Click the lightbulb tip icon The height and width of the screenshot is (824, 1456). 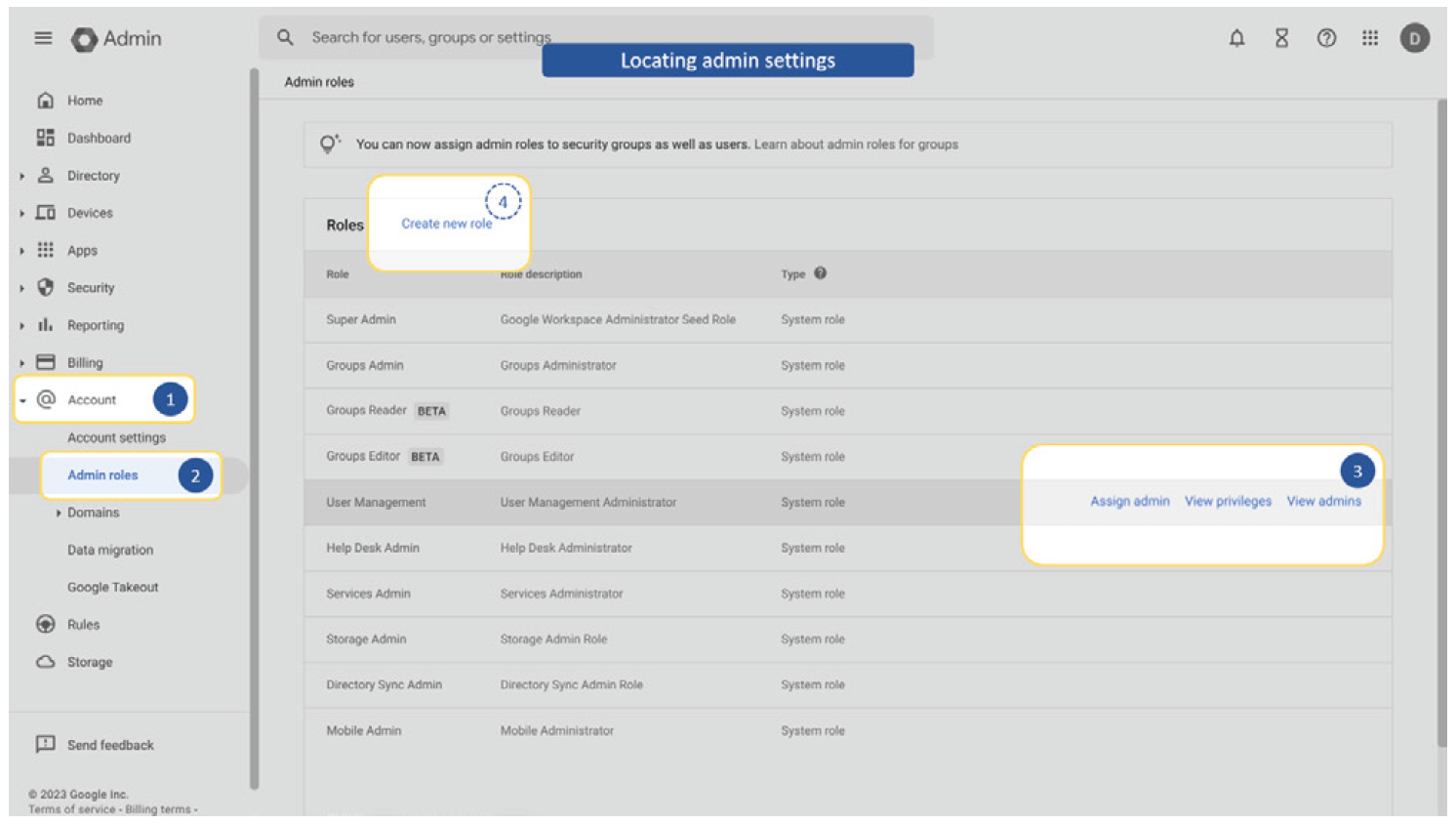tap(330, 144)
